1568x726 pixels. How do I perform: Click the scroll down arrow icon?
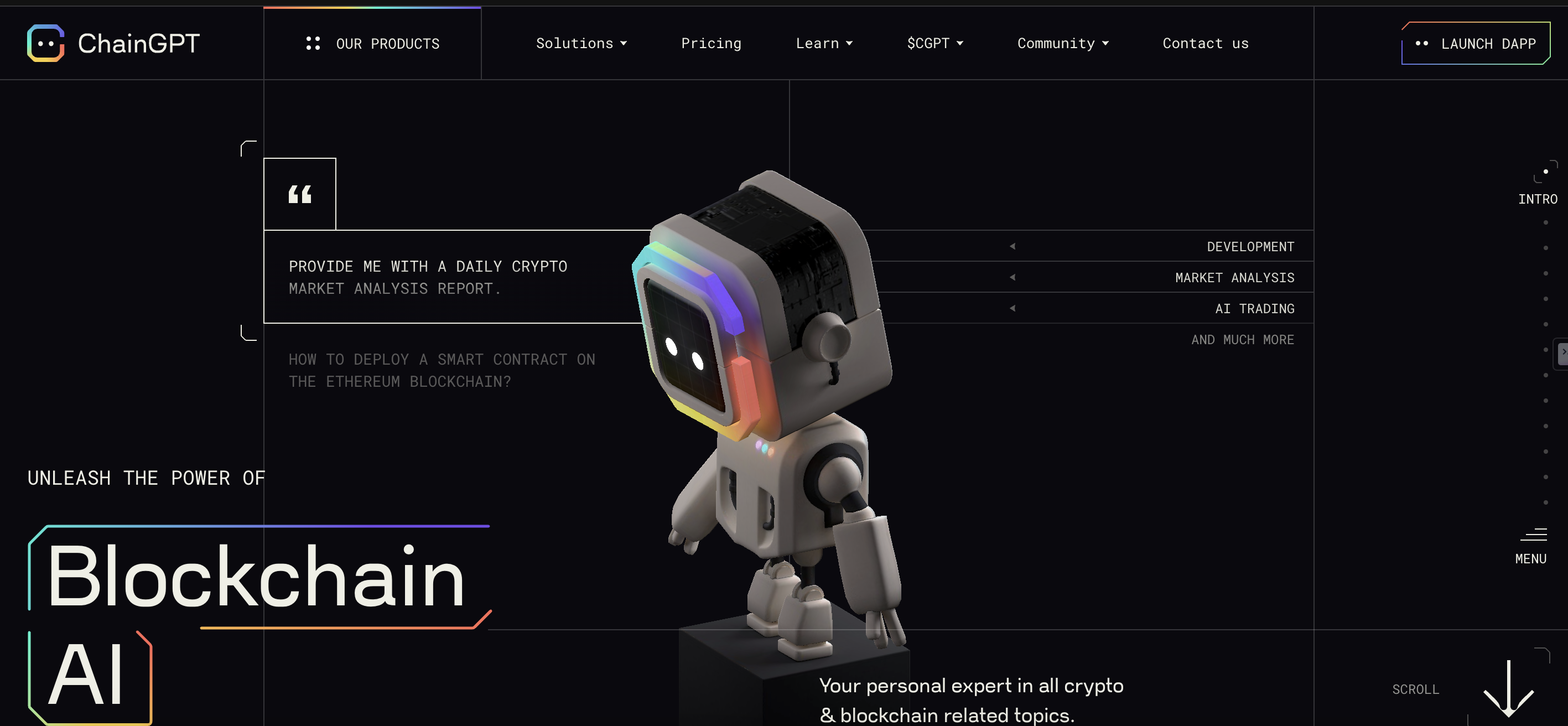click(1508, 688)
